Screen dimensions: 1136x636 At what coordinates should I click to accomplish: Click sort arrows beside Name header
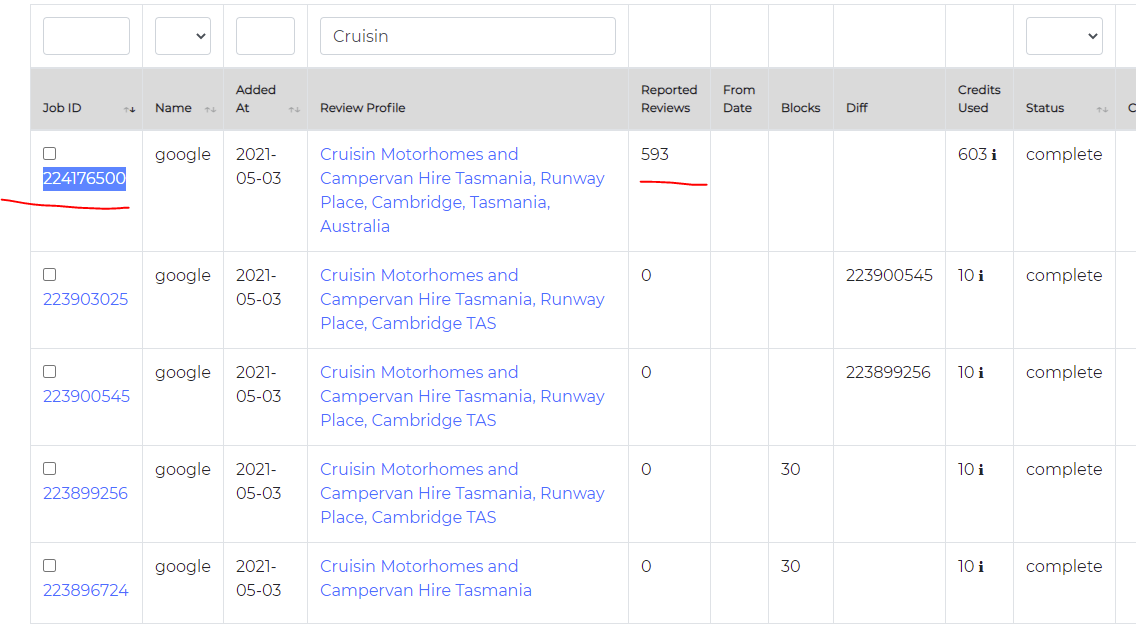210,109
